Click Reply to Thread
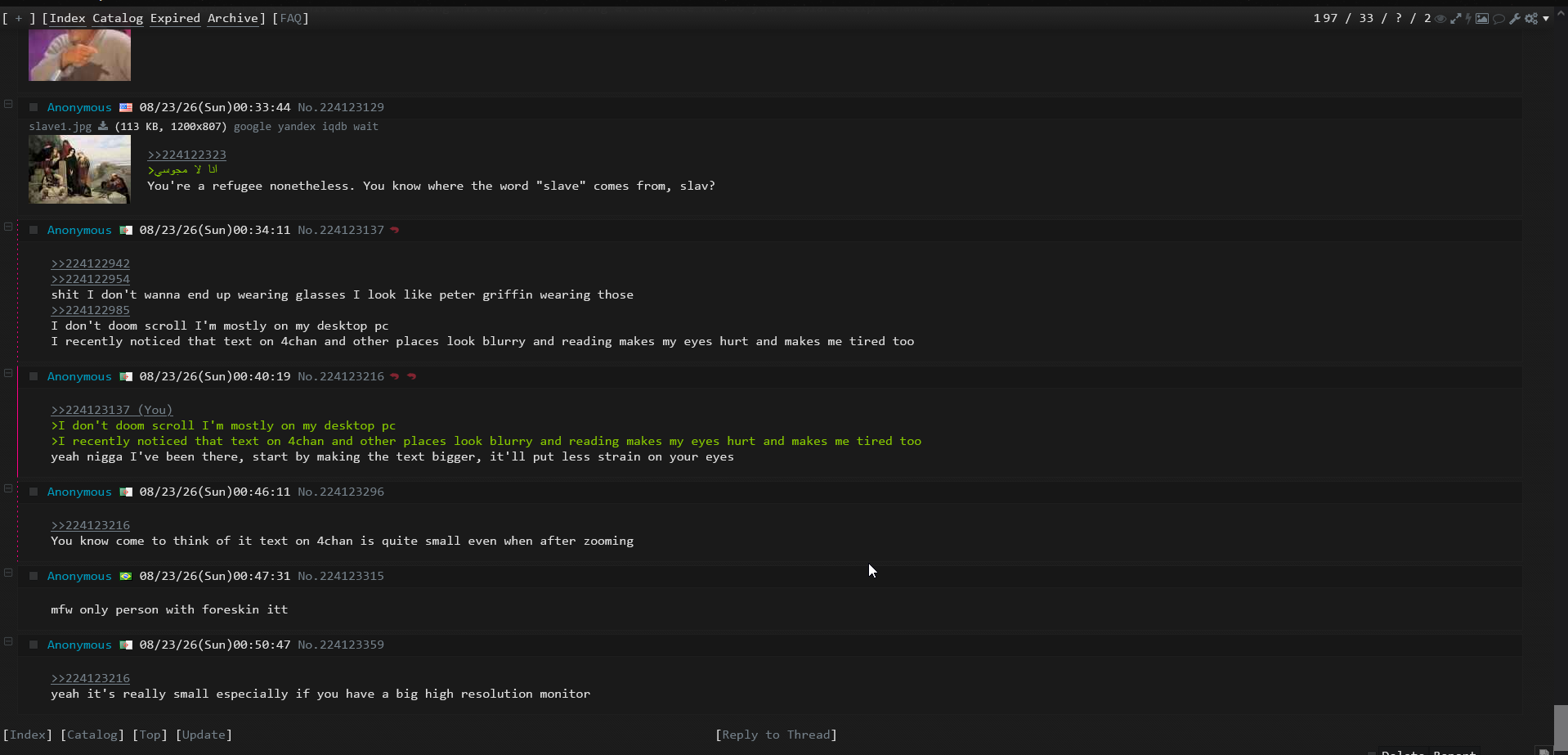Viewport: 1568px width, 755px height. tap(776, 735)
